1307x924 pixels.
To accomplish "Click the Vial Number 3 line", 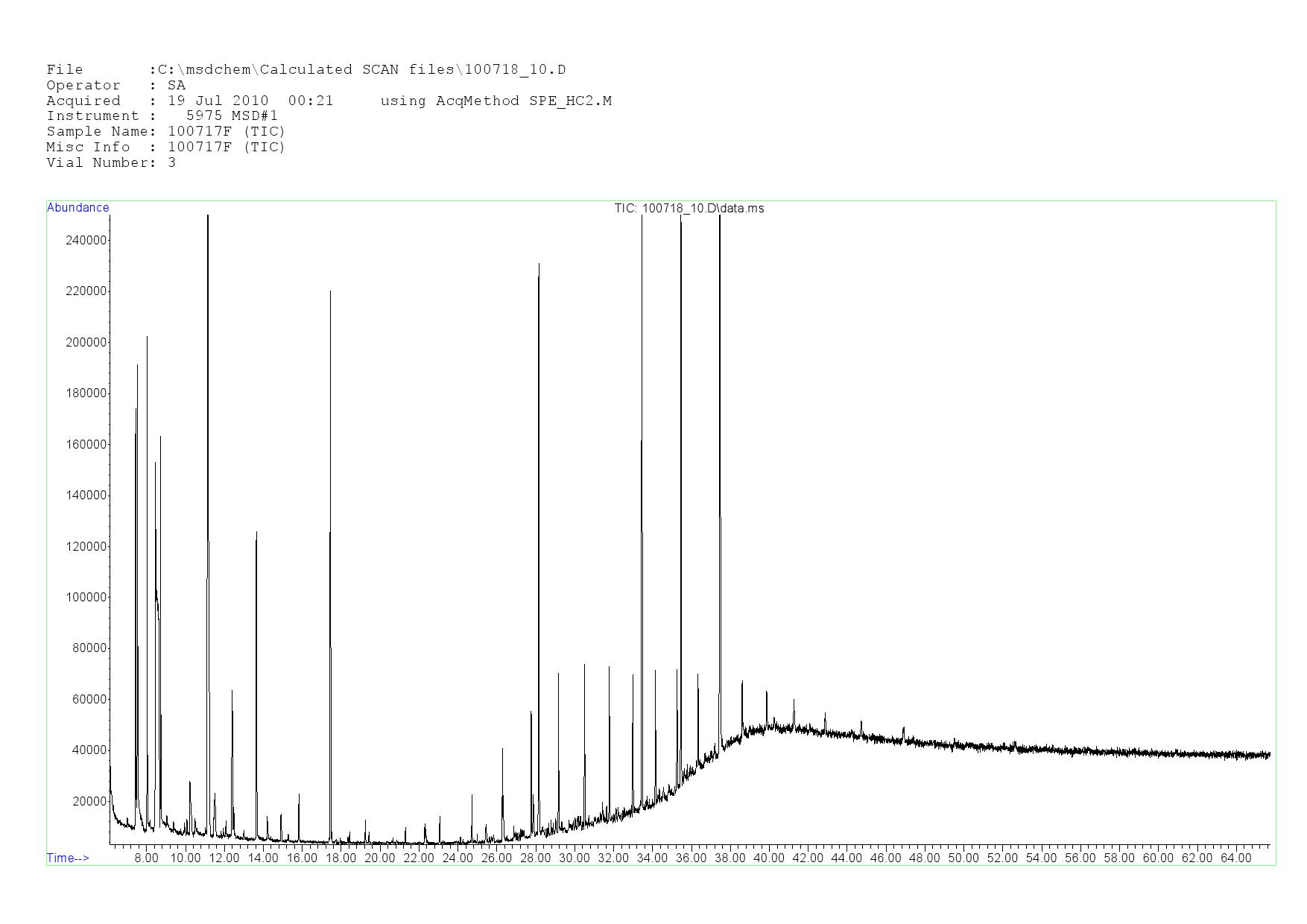I will (x=111, y=162).
